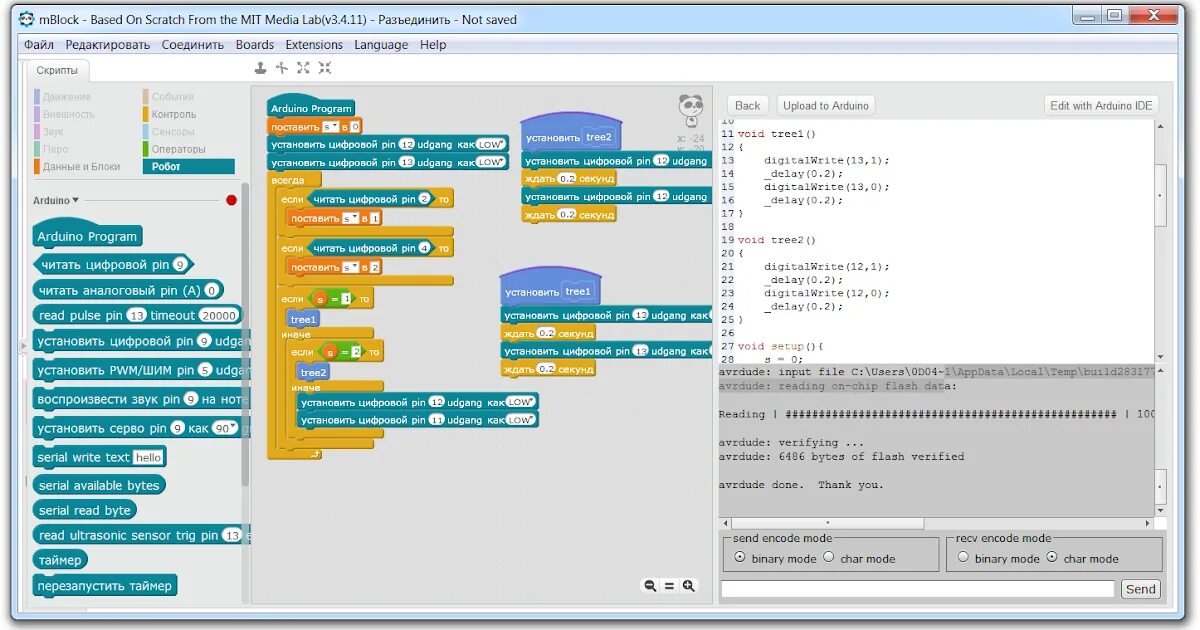This screenshot has height=630, width=1200.
Task: Click the Back button
Action: click(748, 106)
